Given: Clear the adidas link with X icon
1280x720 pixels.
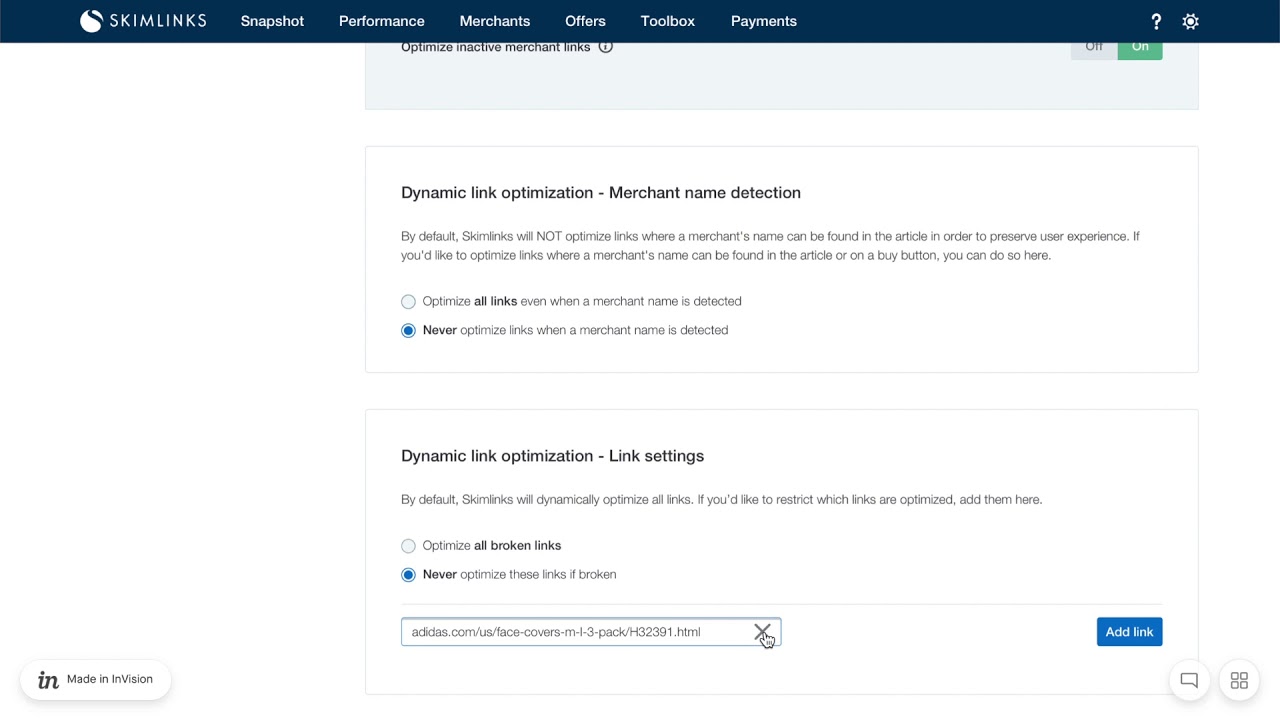Looking at the screenshot, I should coord(762,632).
